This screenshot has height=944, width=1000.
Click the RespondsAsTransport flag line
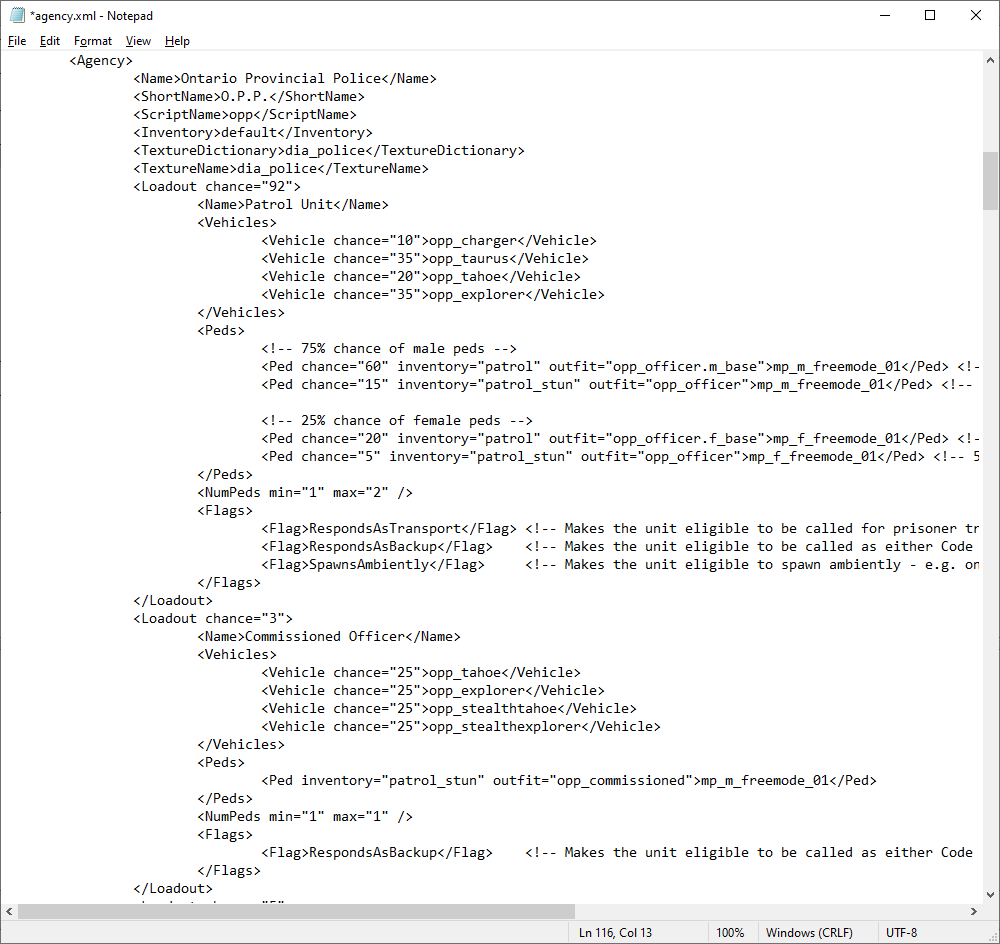coord(620,528)
